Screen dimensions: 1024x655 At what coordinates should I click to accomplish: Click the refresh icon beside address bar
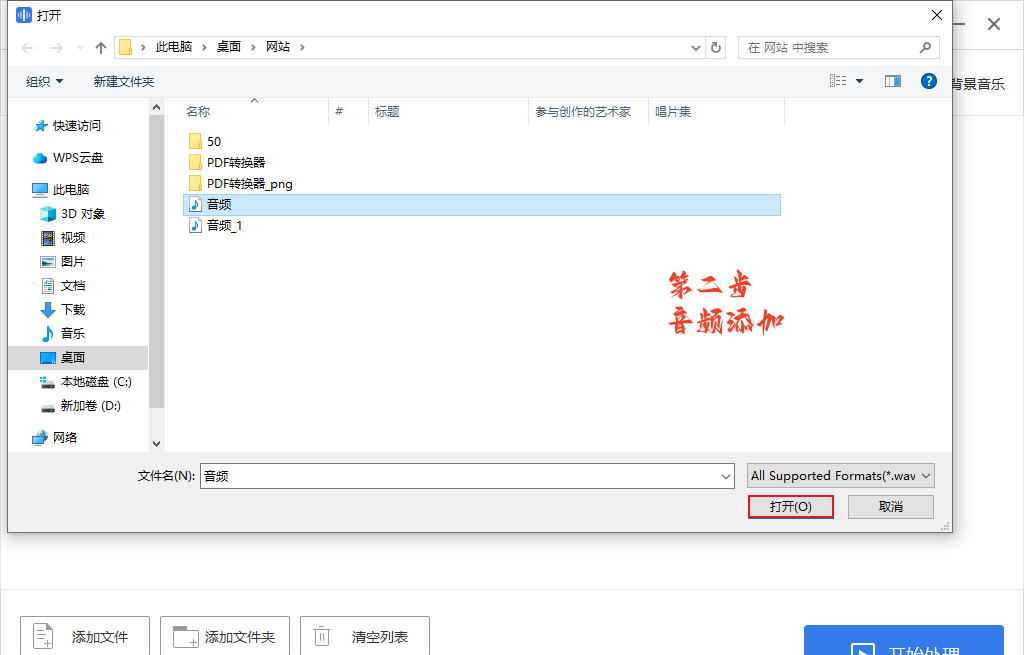716,48
